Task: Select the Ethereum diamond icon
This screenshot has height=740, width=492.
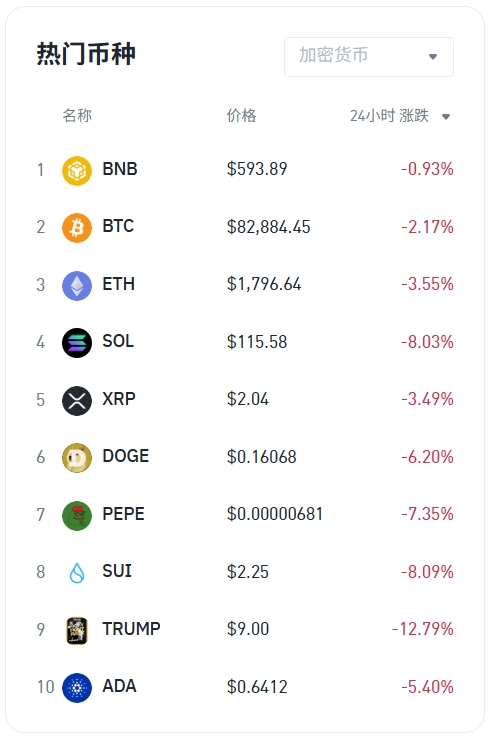Action: click(x=77, y=286)
